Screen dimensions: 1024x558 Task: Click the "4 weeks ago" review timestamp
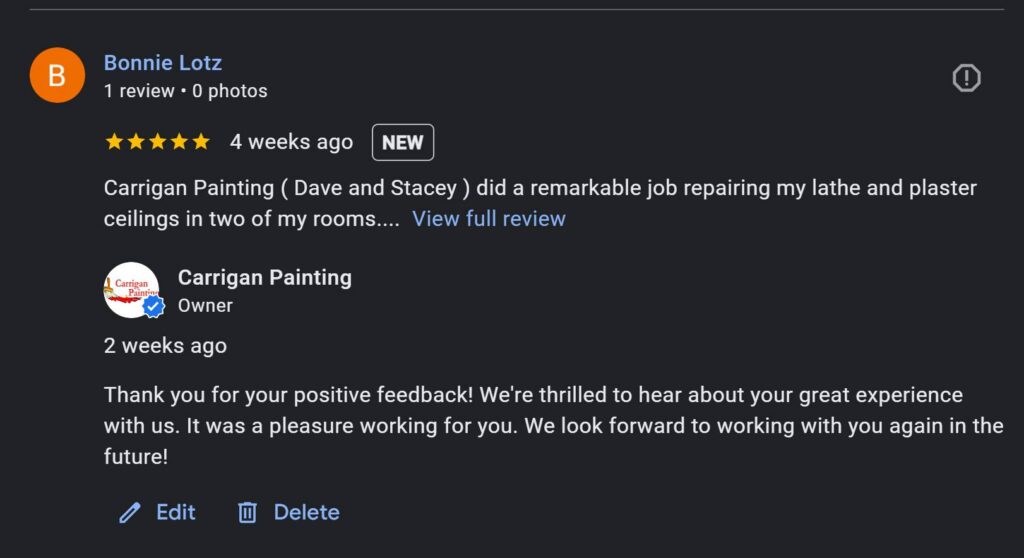pos(291,142)
